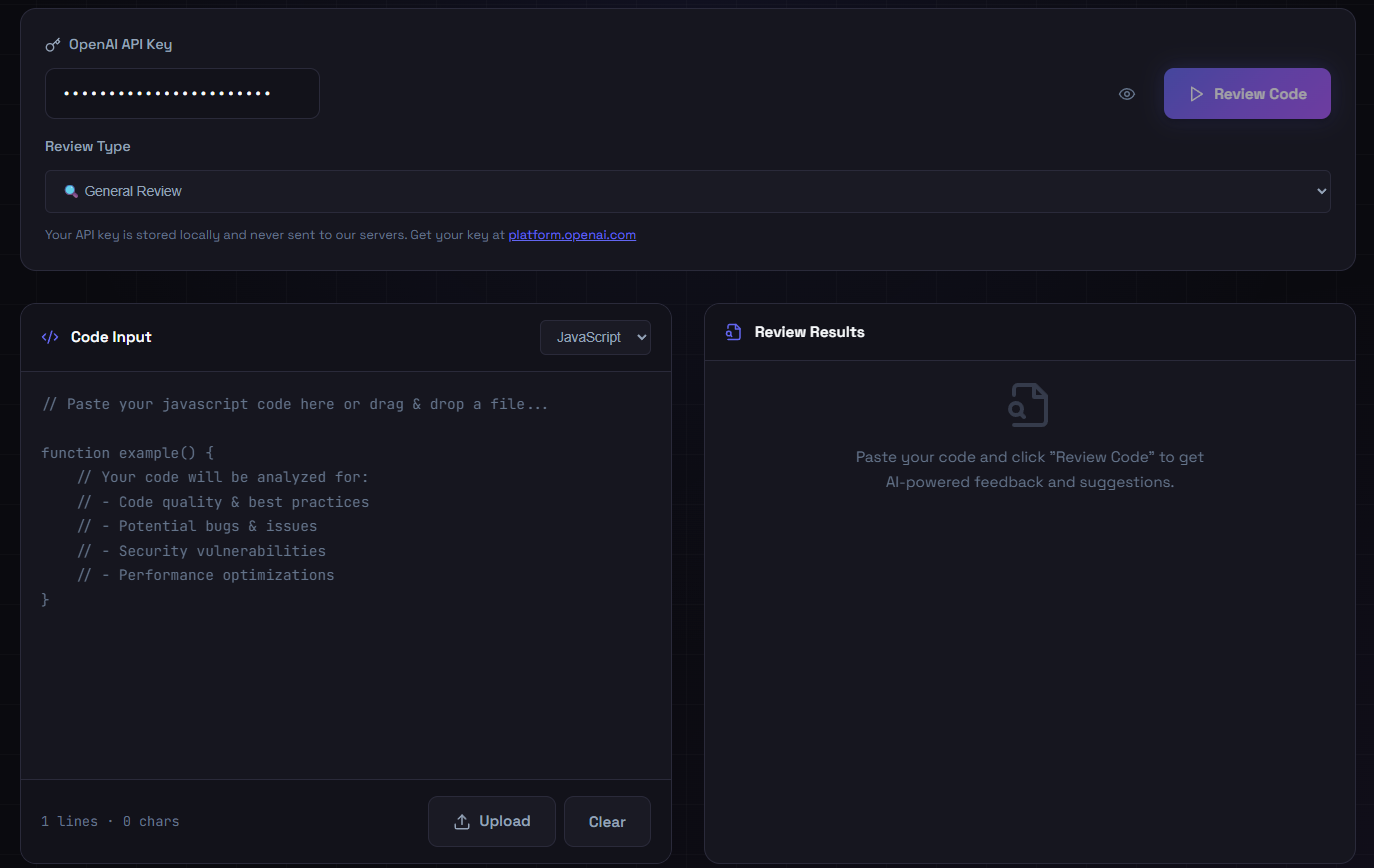Clear the code editor with the Clear button
Image resolution: width=1374 pixels, height=868 pixels.
pyautogui.click(x=607, y=821)
